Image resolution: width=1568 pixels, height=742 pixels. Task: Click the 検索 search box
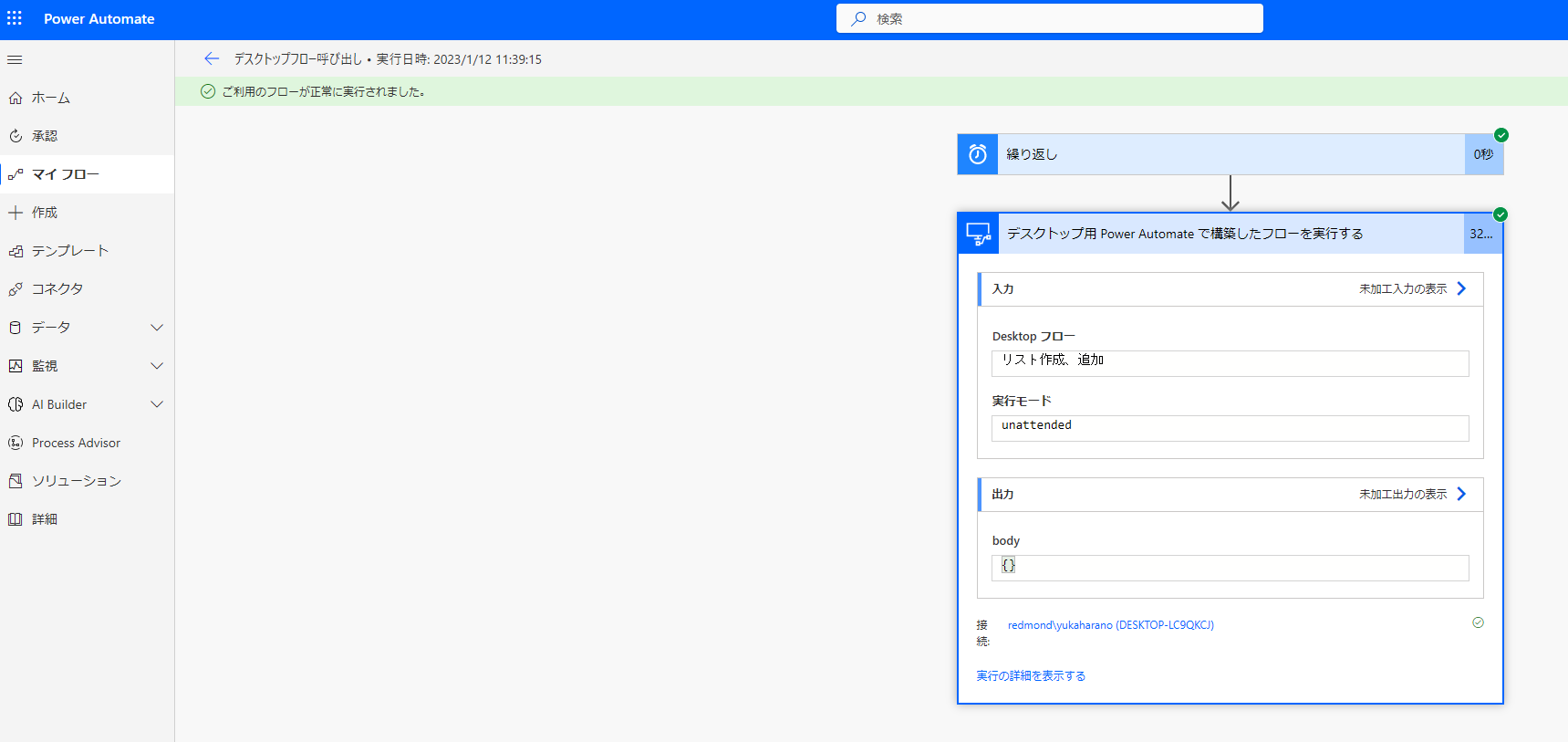point(1049,18)
